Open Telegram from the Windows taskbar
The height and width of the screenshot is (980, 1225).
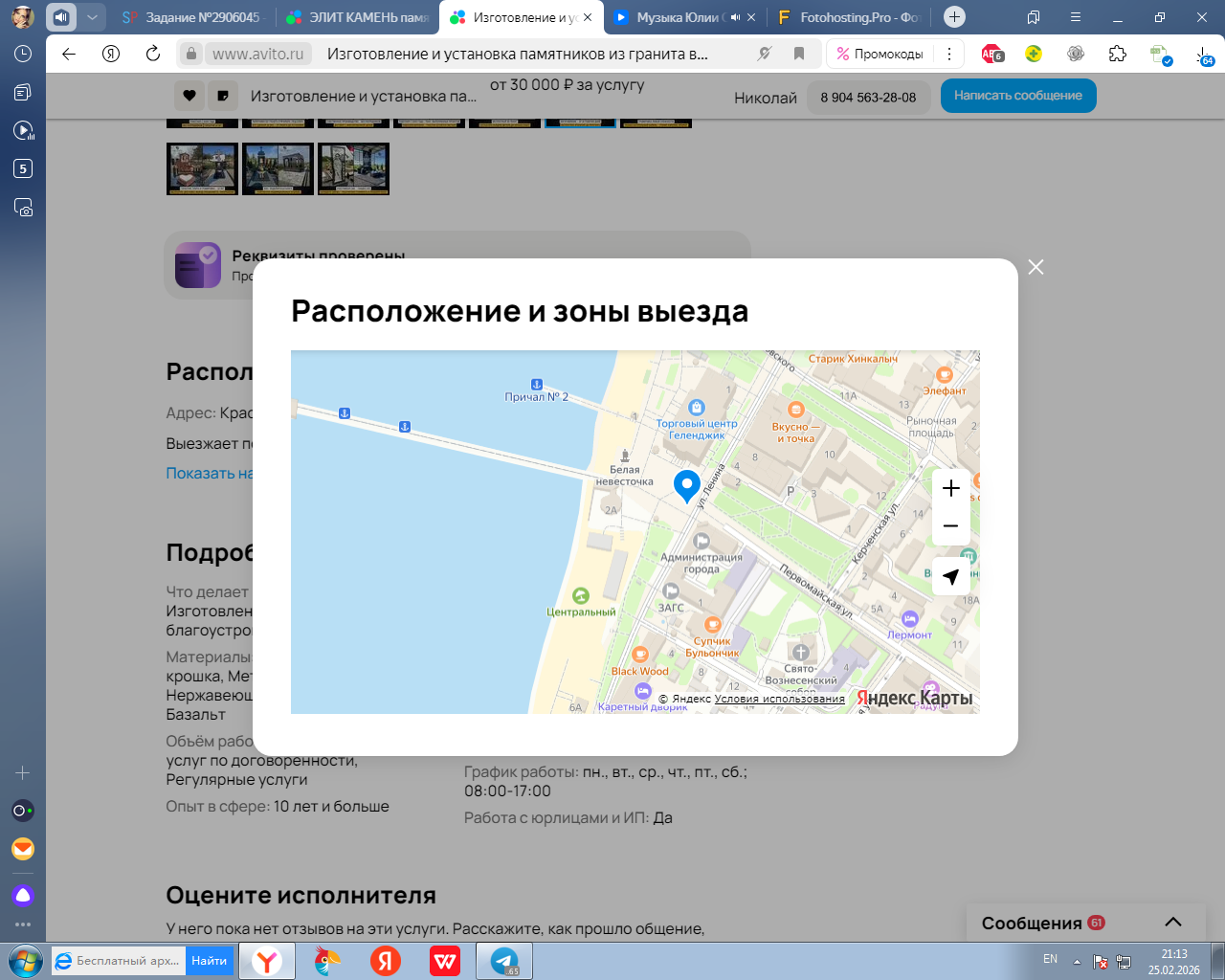point(504,961)
